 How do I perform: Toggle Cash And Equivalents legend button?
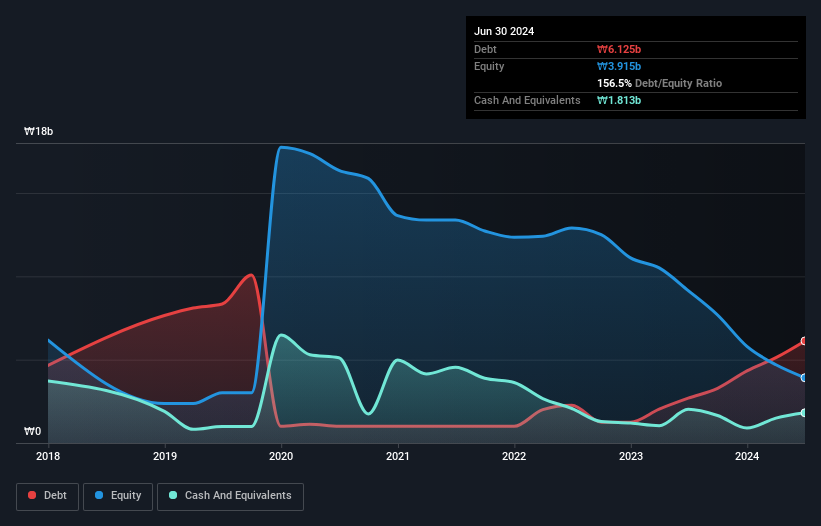pyautogui.click(x=230, y=496)
